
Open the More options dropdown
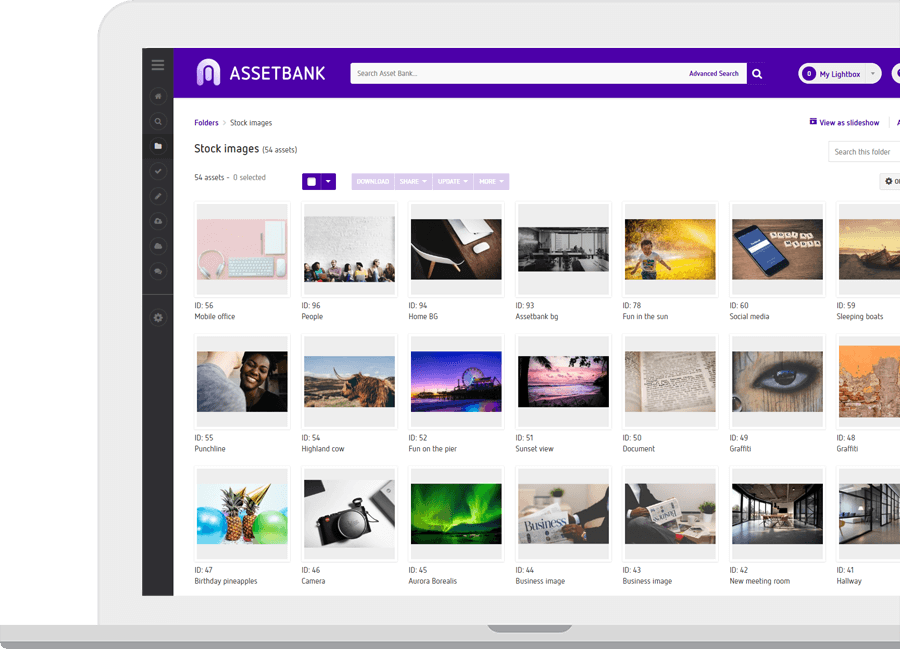tap(490, 181)
